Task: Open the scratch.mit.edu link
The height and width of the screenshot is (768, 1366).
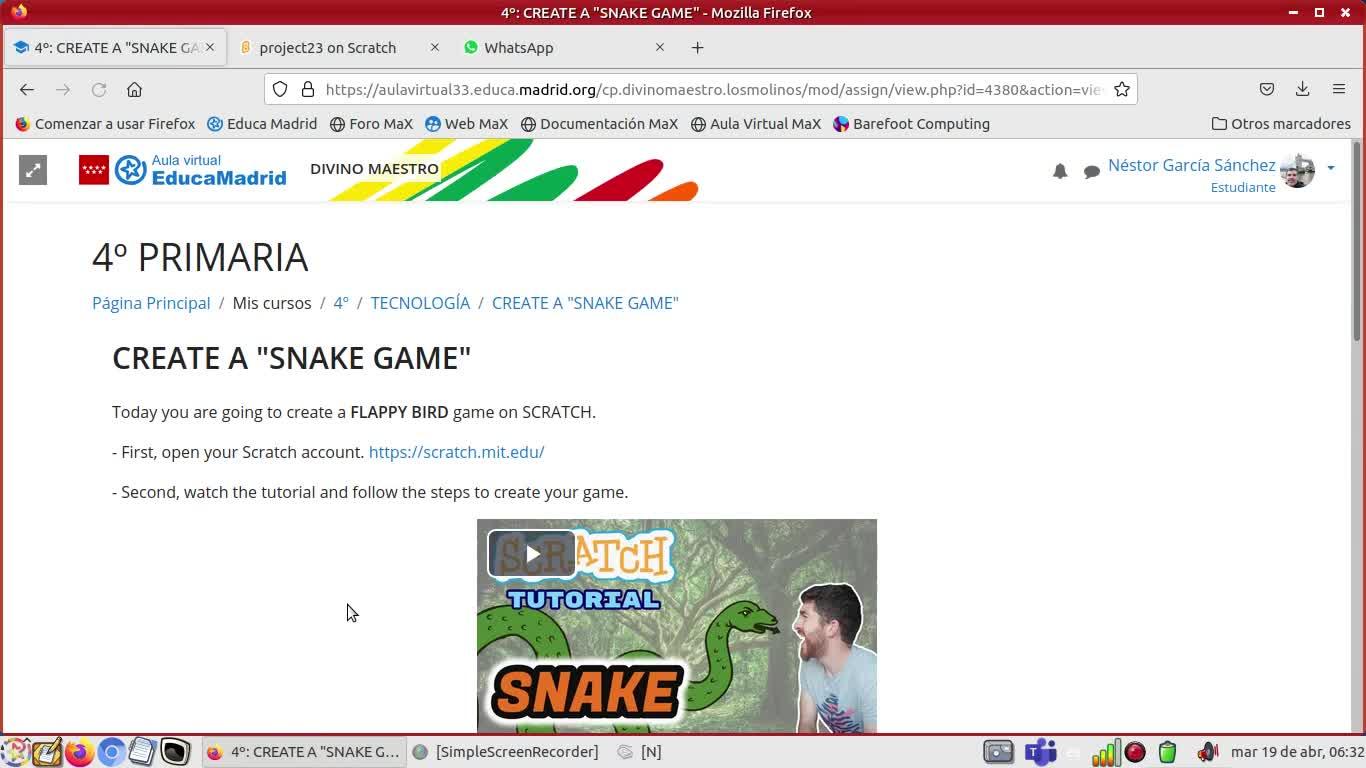Action: 456,452
